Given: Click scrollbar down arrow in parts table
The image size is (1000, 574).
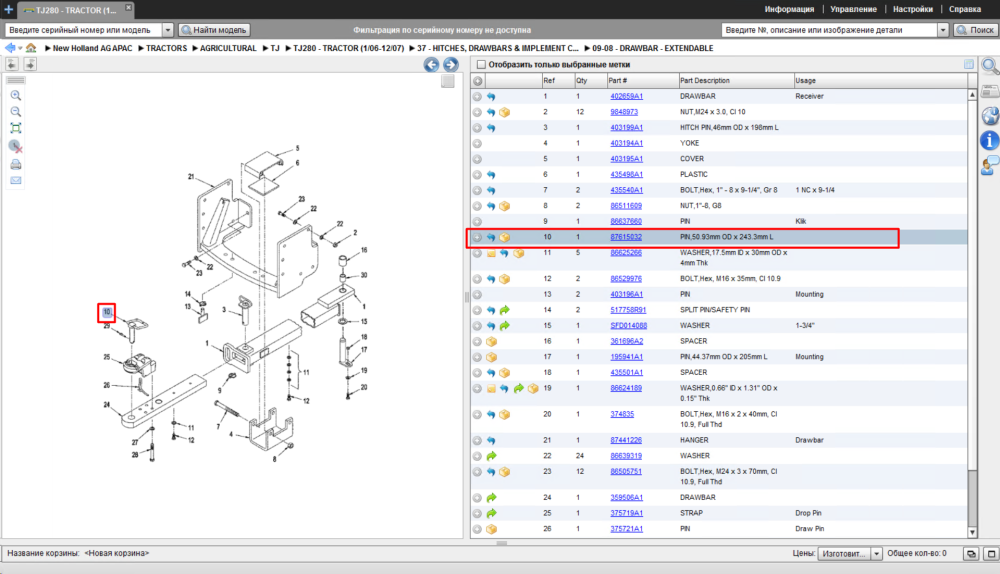Looking at the screenshot, I should pos(972,532).
